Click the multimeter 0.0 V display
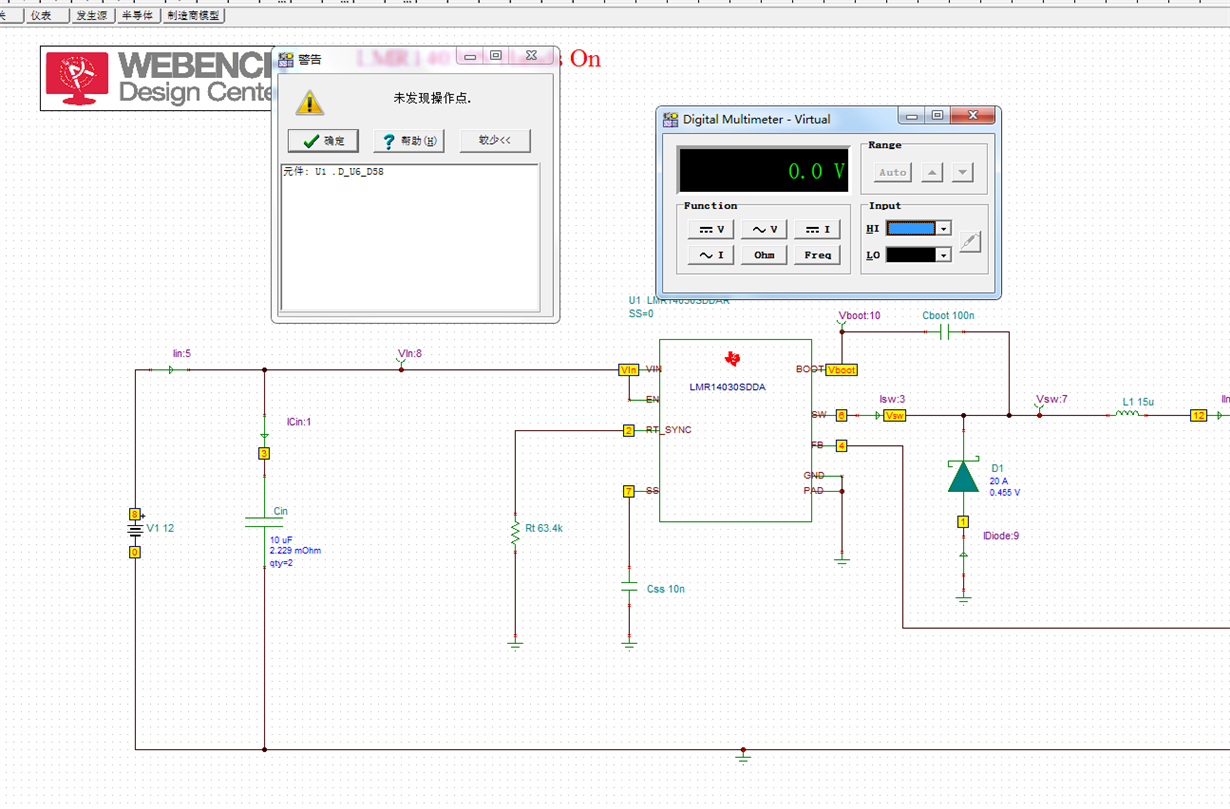1230x809 pixels. [x=764, y=170]
